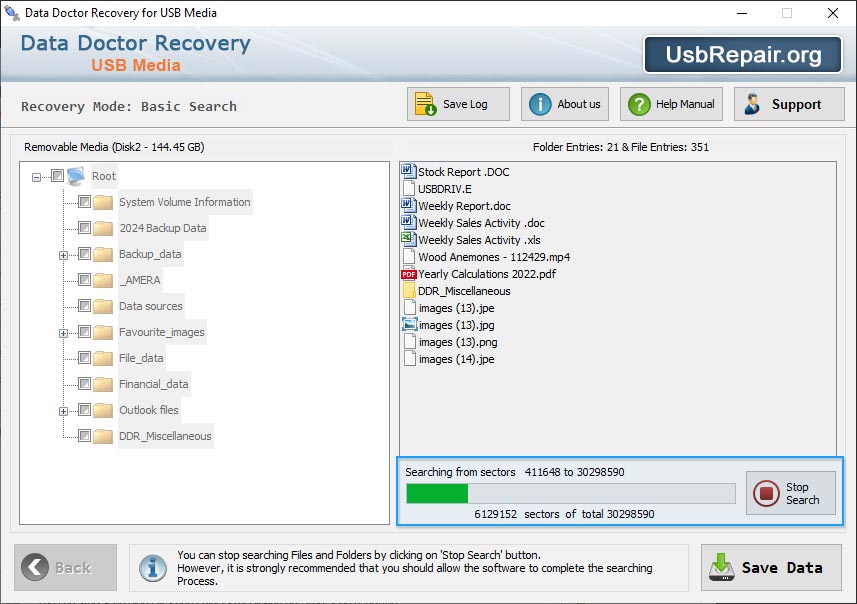Click the image icon beside images (13).jpg
Viewport: 857px width, 604px height.
point(409,325)
